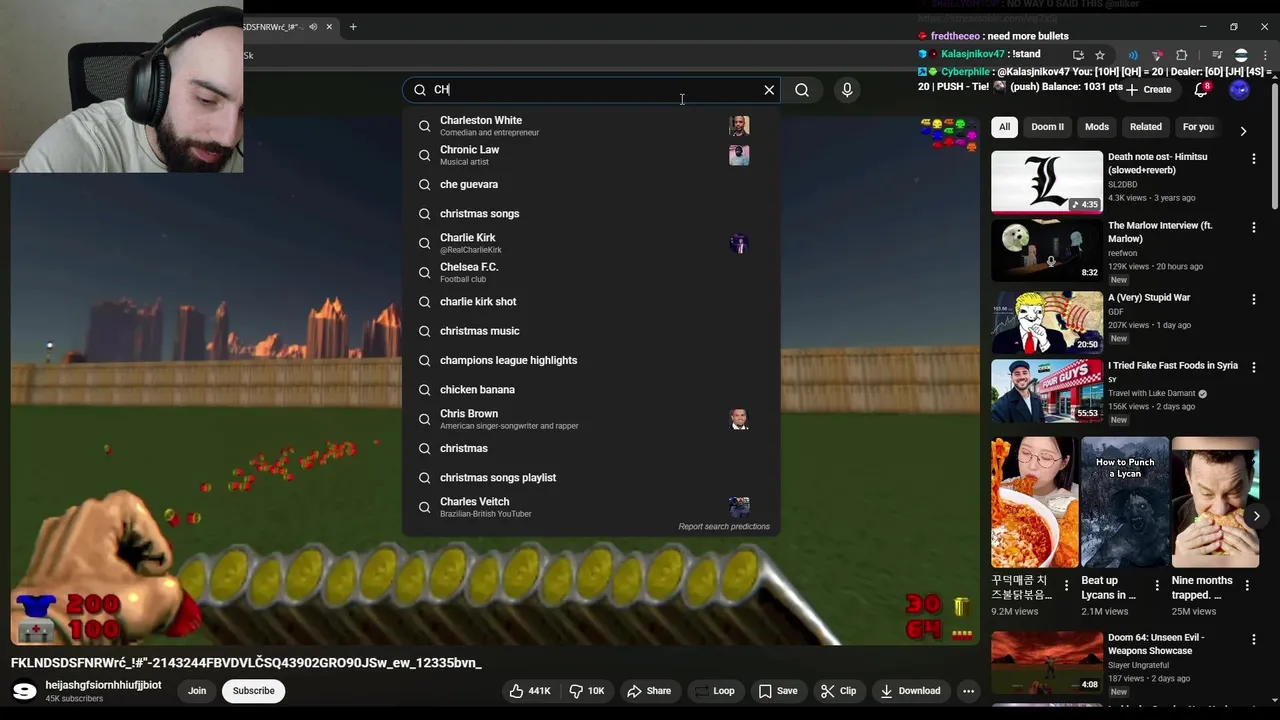
Task: Pick the Charlie Kirk suggestion
Action: click(x=591, y=243)
